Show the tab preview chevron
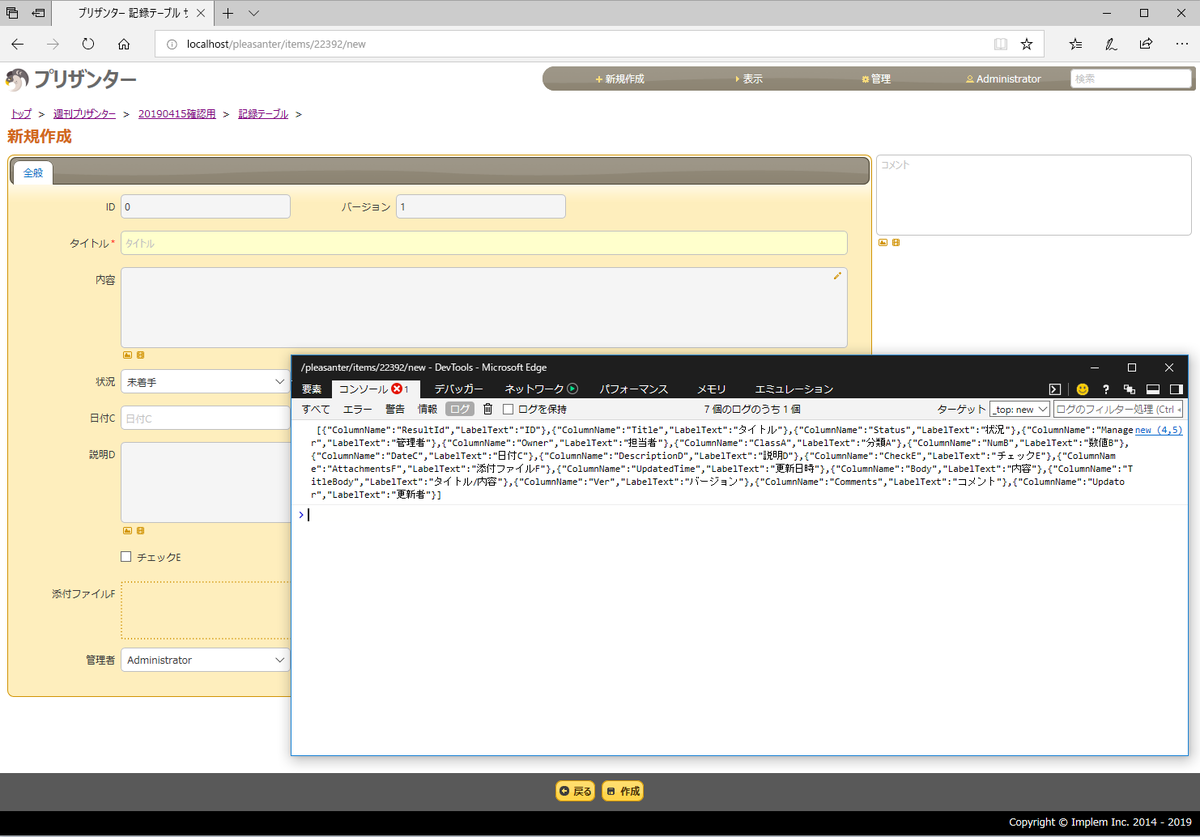 point(253,14)
